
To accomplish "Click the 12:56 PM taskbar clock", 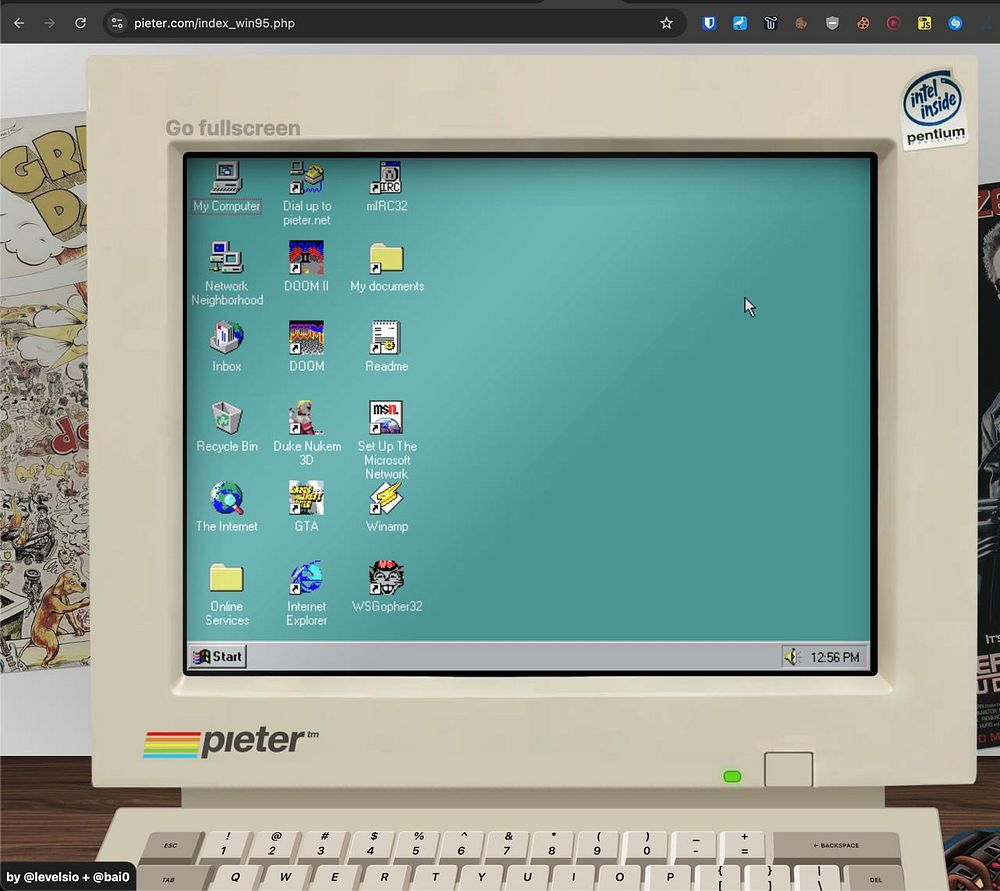I will (835, 657).
